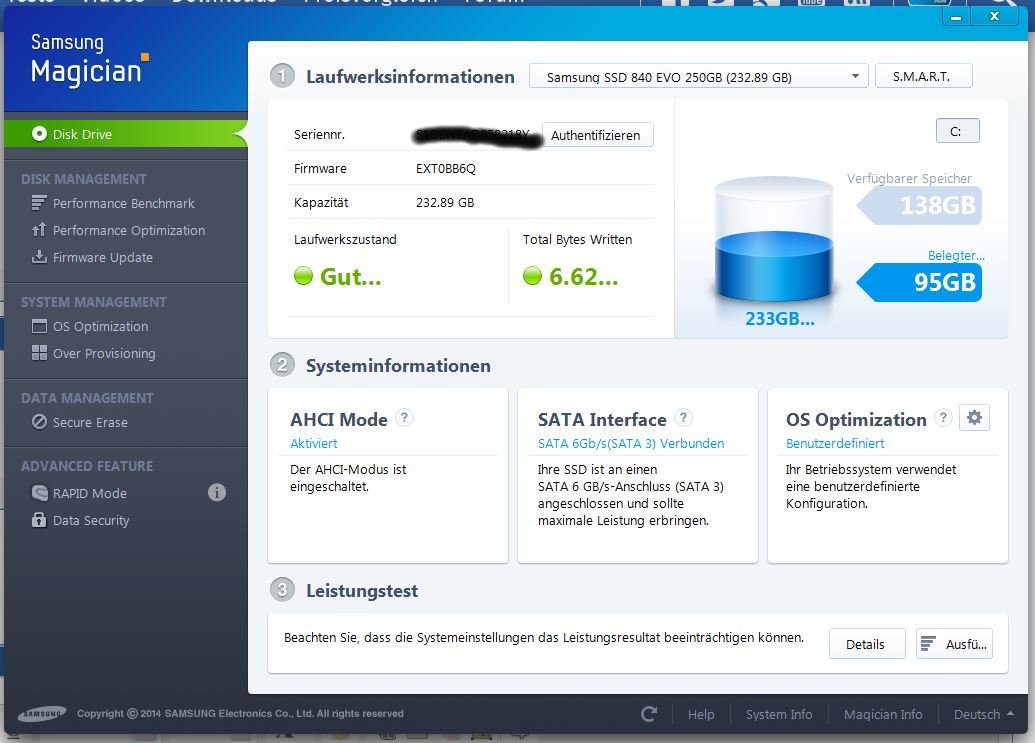Click the SATA Interface help icon

click(x=683, y=418)
